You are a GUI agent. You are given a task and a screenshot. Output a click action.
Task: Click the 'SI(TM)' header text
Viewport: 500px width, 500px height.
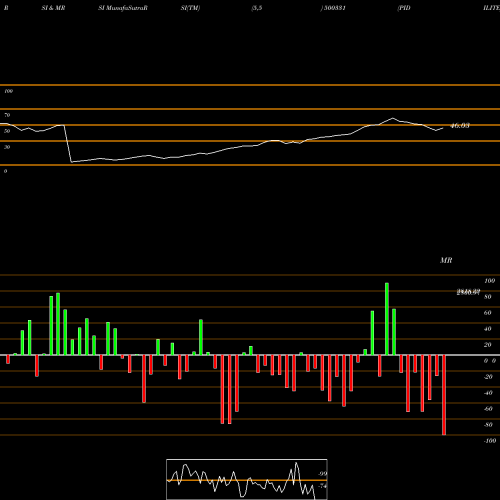190,8
